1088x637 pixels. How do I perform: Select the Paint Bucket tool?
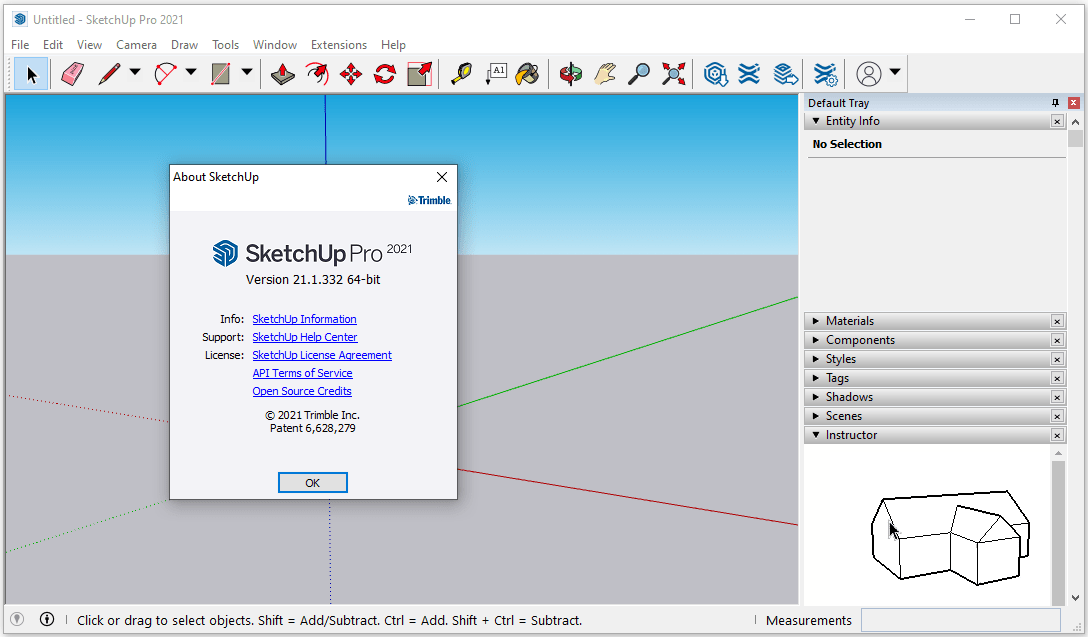(528, 74)
